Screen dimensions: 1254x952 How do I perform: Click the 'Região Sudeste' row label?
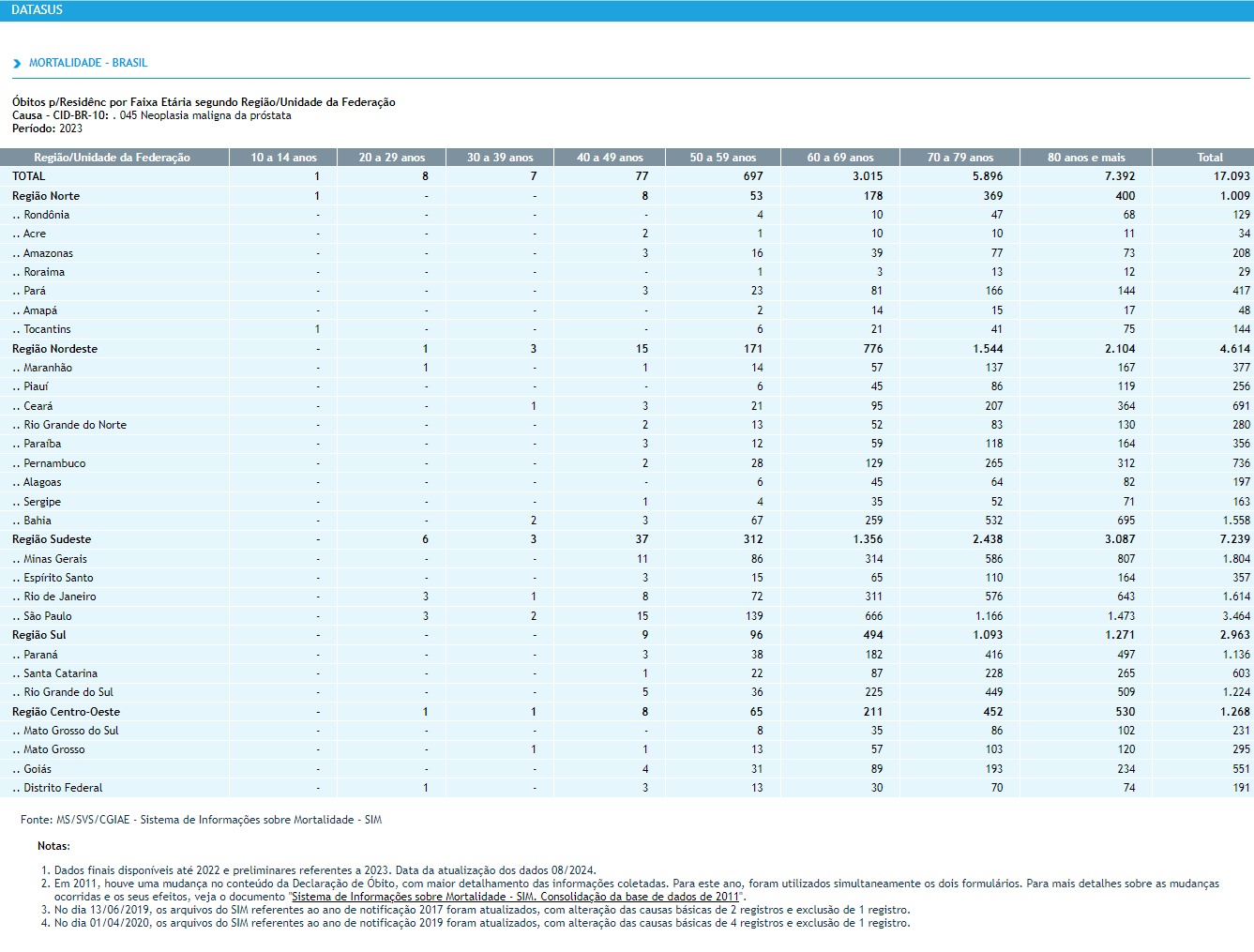click(52, 539)
